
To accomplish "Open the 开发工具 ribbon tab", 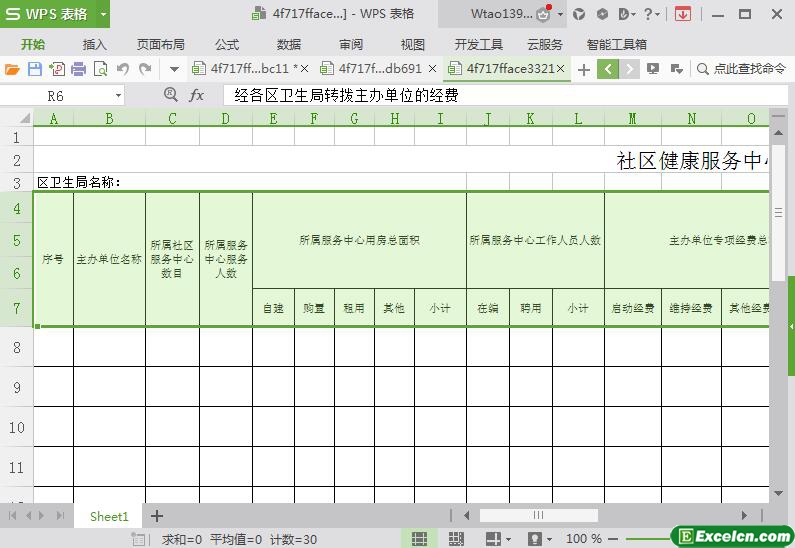I will pyautogui.click(x=479, y=45).
